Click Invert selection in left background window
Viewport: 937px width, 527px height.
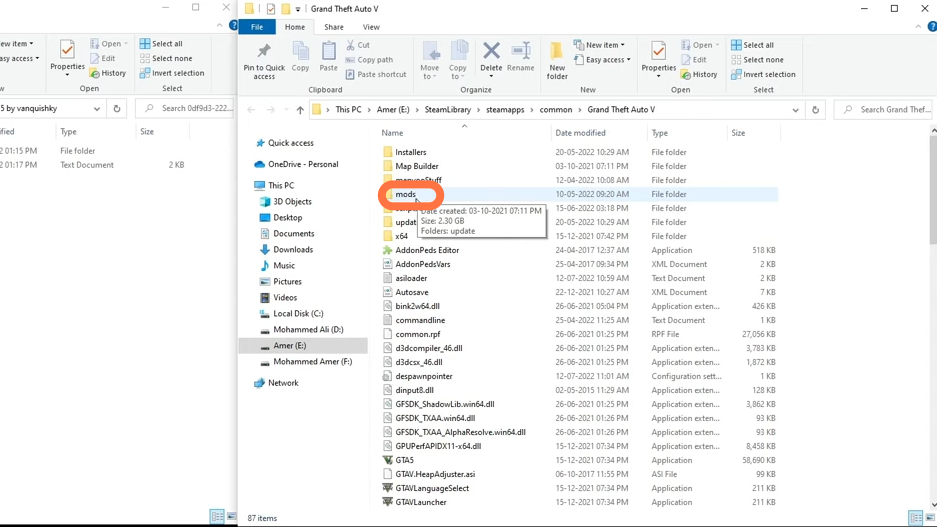coord(172,73)
